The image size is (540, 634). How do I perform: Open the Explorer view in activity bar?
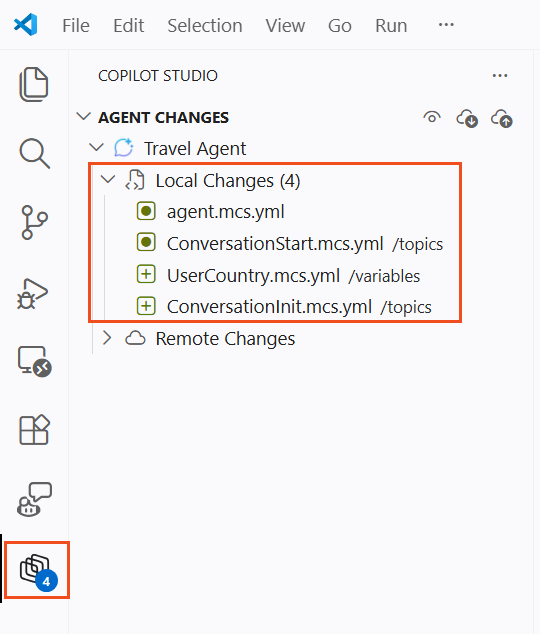pyautogui.click(x=34, y=84)
